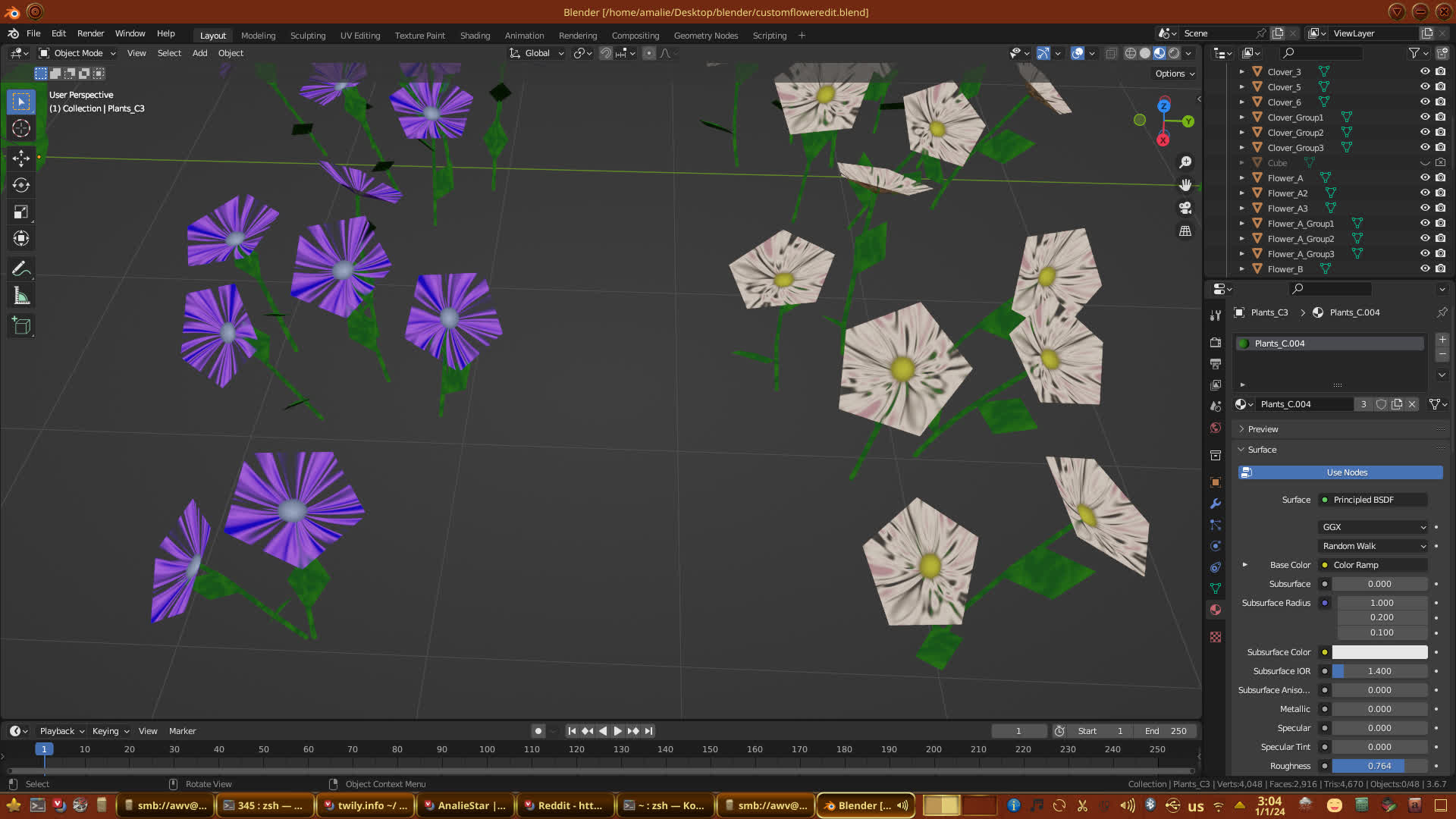Image resolution: width=1456 pixels, height=819 pixels.
Task: Open the Object Mode dropdown
Action: pyautogui.click(x=77, y=53)
